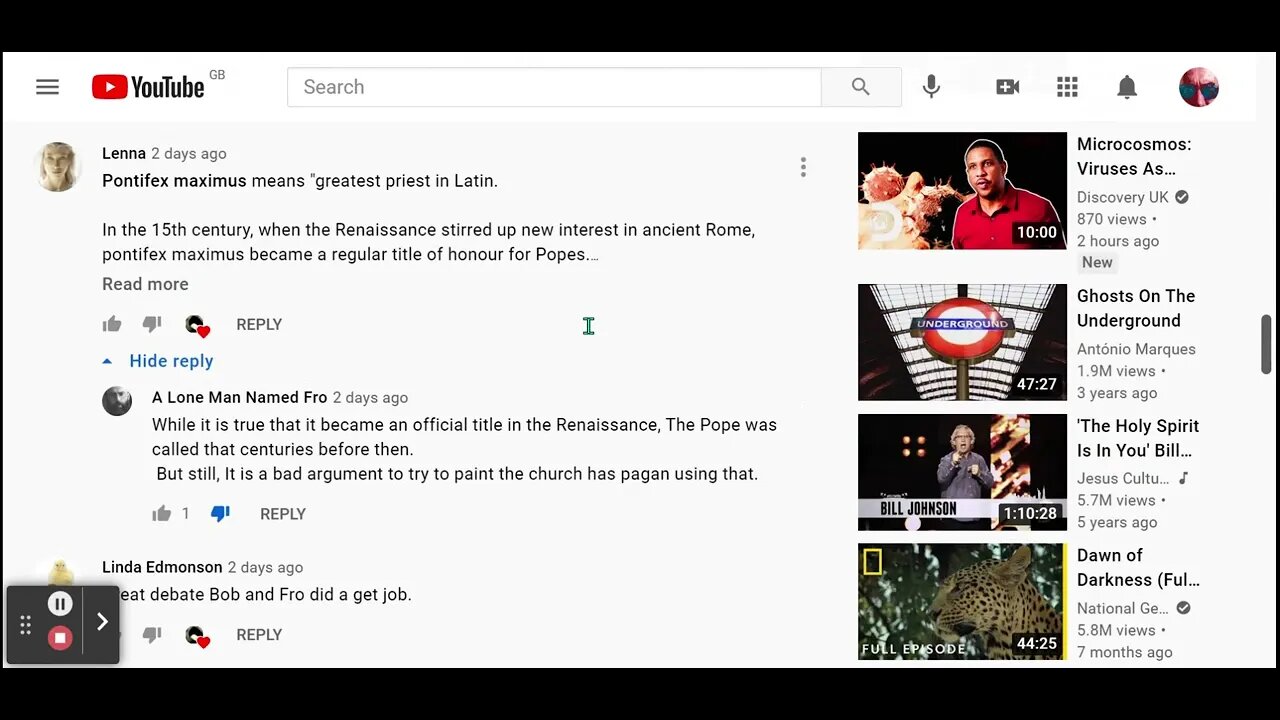Click Lenna's profile picture
The image size is (1280, 720).
[57, 166]
